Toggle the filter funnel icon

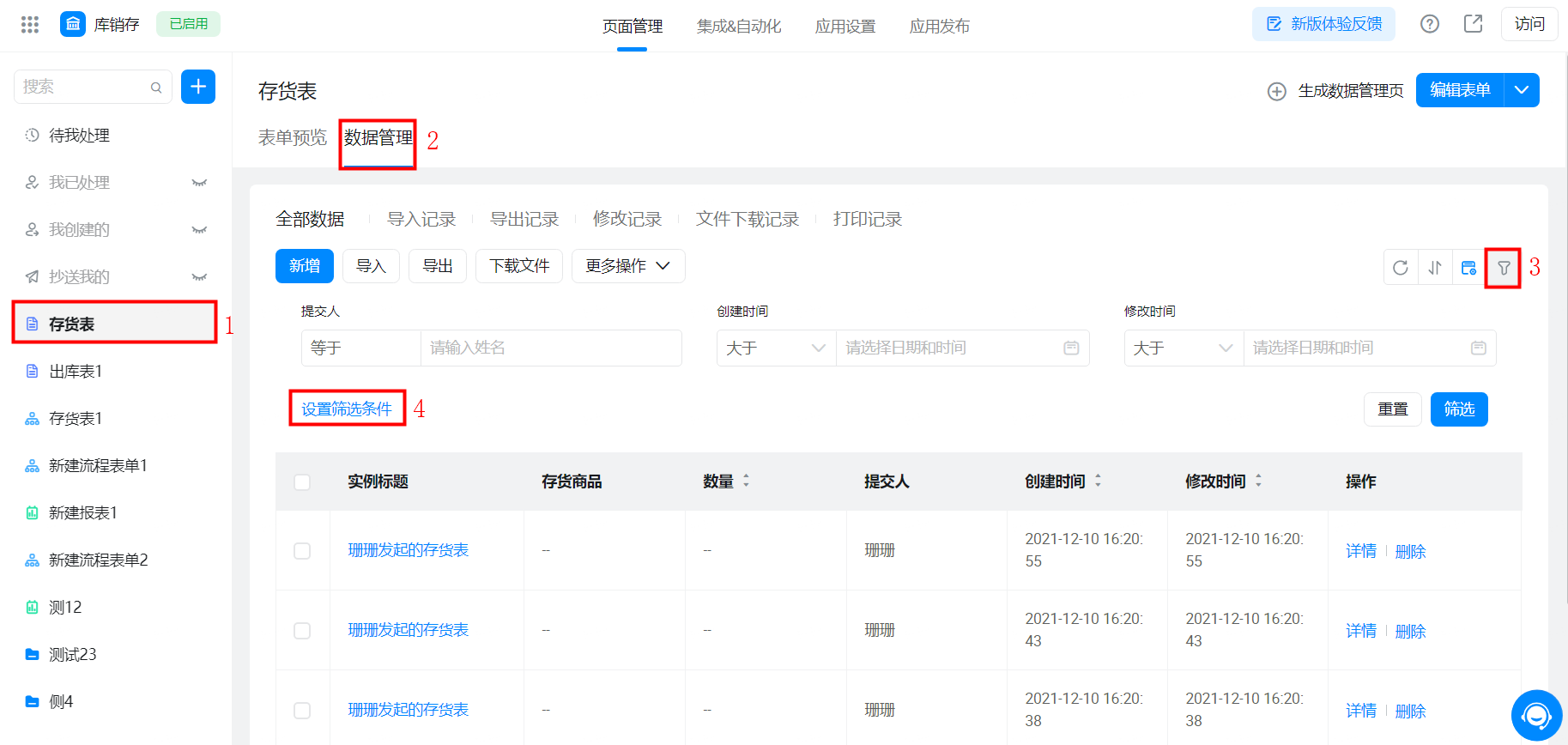point(1504,268)
